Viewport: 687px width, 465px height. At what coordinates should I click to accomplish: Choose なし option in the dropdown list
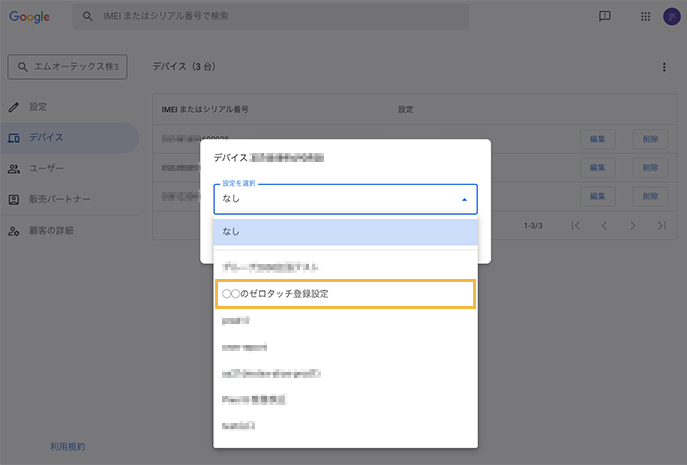[345, 231]
